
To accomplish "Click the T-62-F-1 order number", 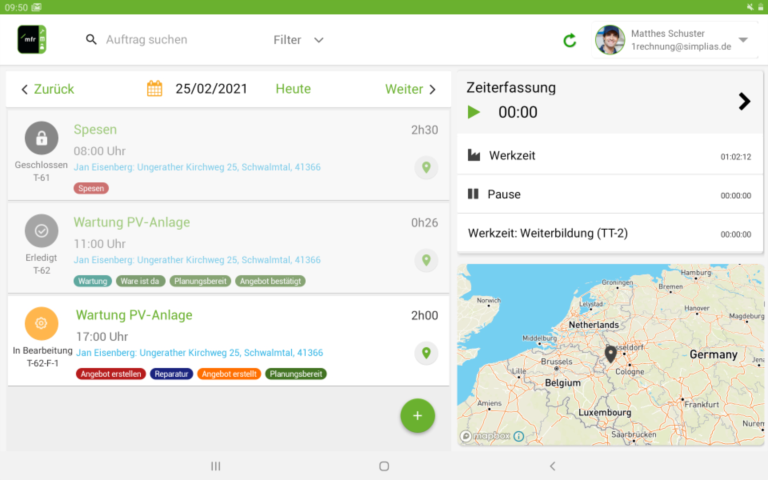I will click(x=43, y=363).
